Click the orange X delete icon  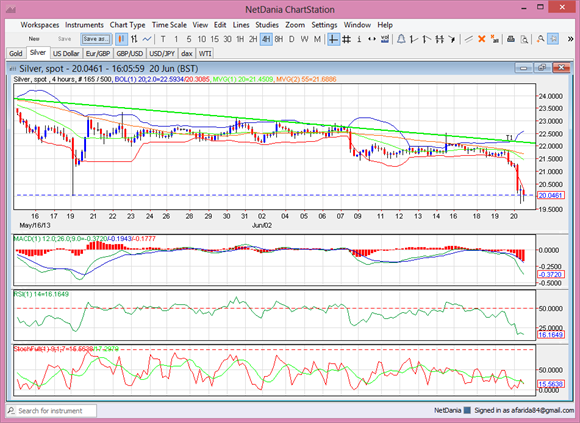click(482, 39)
